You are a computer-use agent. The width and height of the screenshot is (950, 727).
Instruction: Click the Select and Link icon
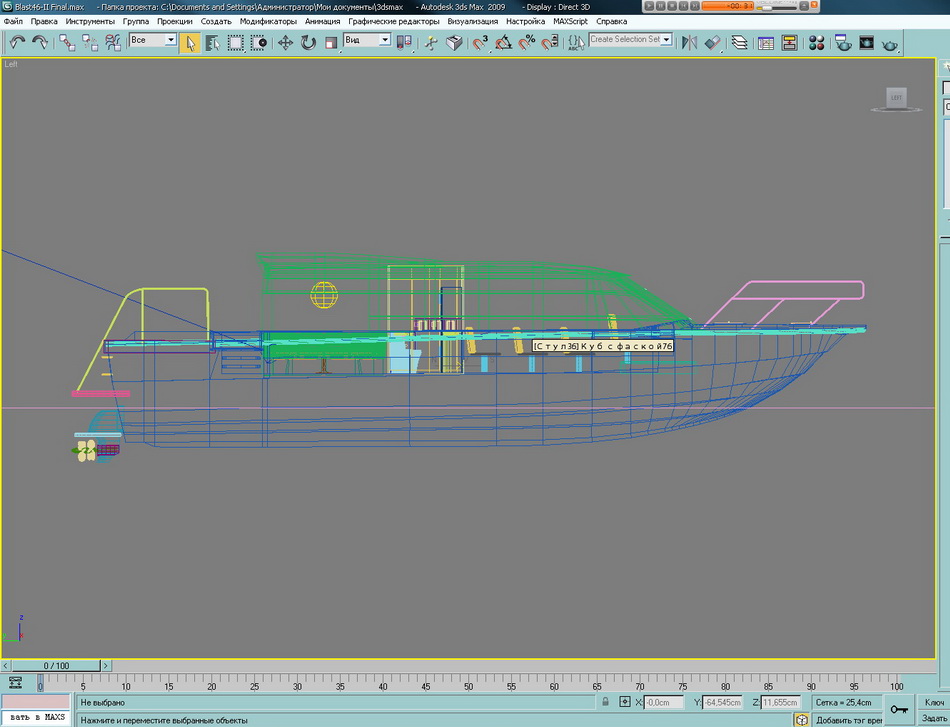pyautogui.click(x=67, y=42)
